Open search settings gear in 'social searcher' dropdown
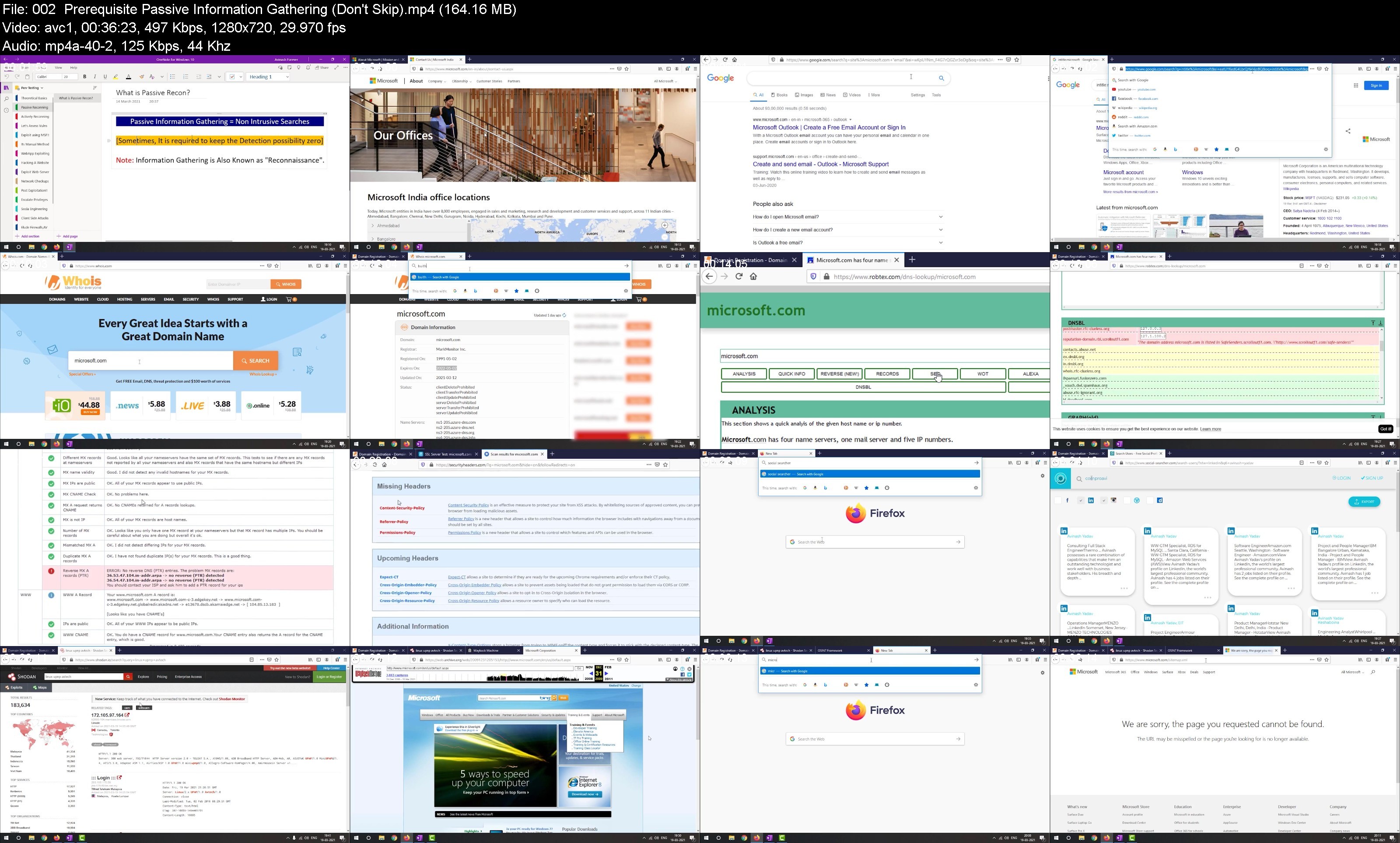This screenshot has width=1400, height=843. (x=976, y=488)
